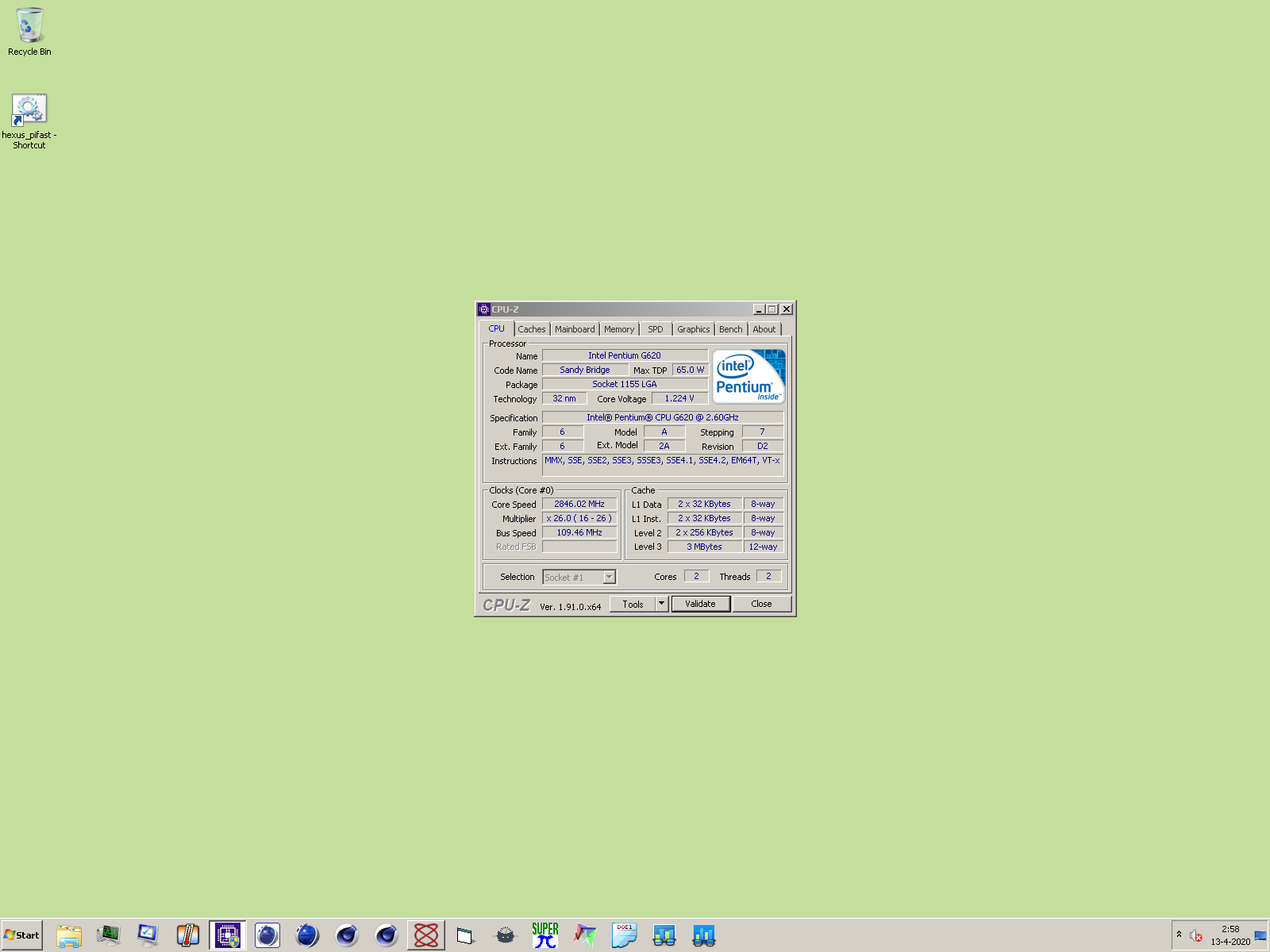Click the 65.0 W Max TDP value

coord(691,370)
